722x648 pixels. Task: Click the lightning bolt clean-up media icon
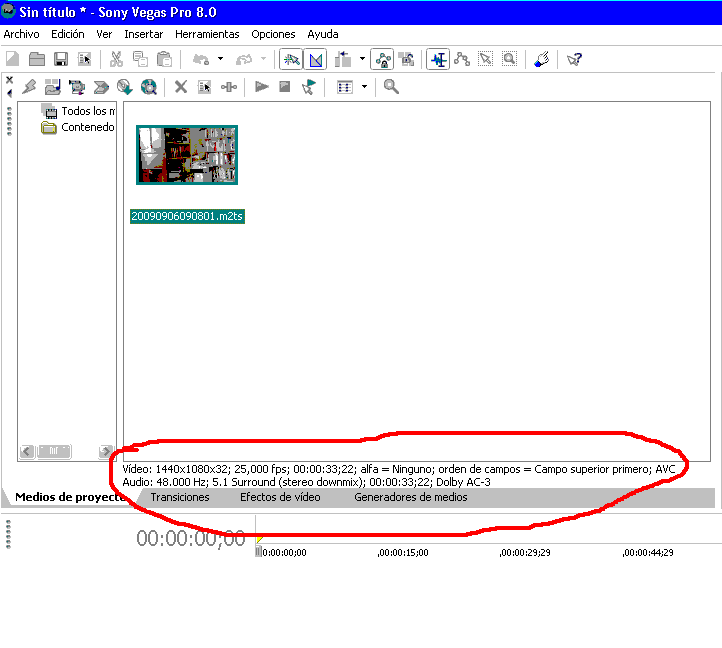coord(29,87)
